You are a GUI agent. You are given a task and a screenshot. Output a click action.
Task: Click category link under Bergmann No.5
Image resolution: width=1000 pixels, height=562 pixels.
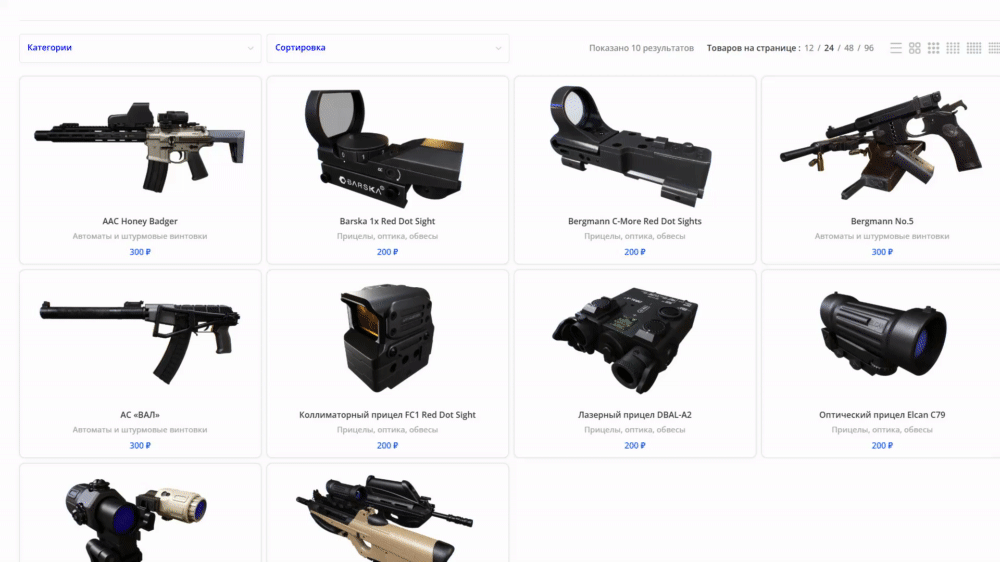point(882,236)
